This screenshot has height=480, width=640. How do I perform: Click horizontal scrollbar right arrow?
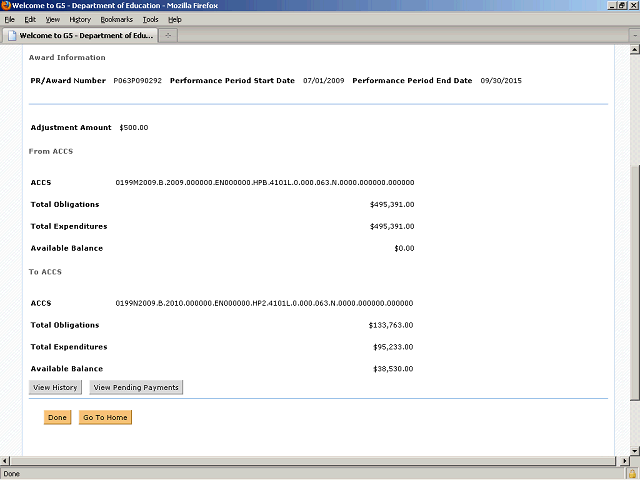point(625,461)
